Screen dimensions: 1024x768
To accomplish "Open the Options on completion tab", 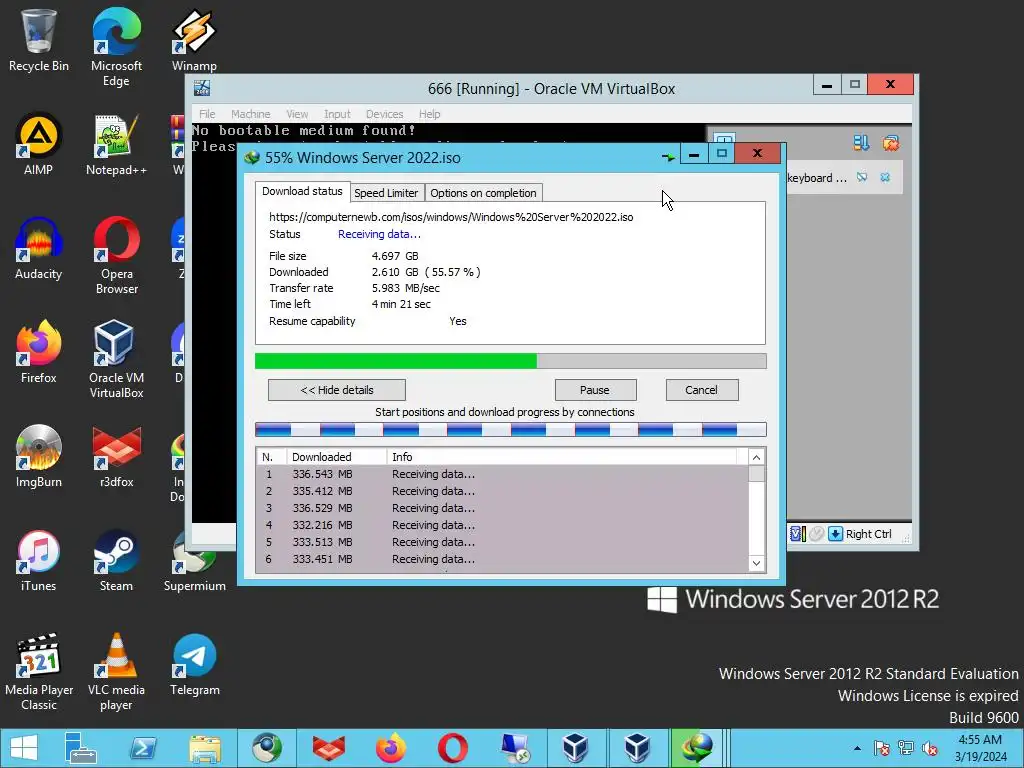I will pos(483,193).
